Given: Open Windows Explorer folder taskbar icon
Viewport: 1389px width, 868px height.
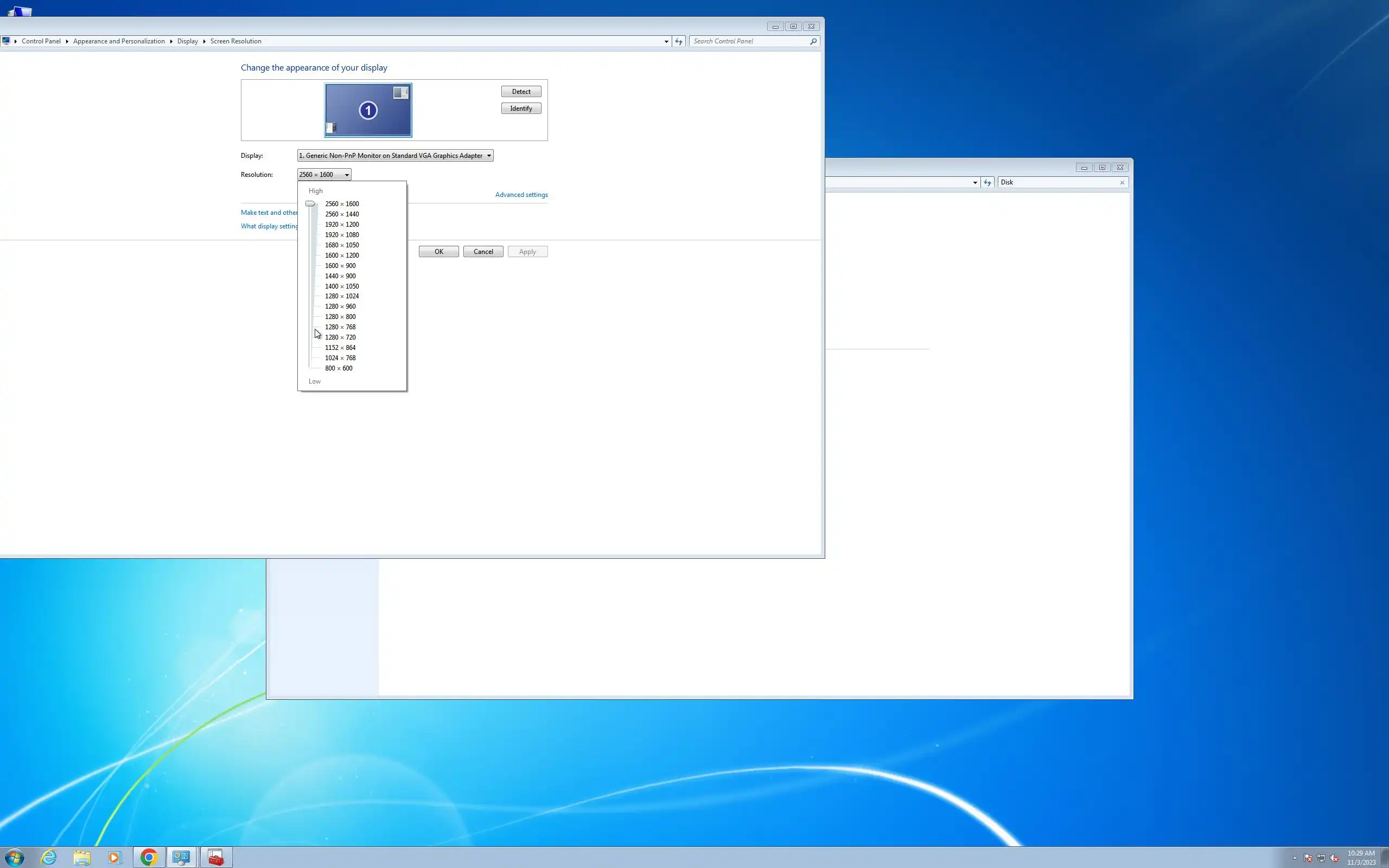Looking at the screenshot, I should pyautogui.click(x=82, y=857).
